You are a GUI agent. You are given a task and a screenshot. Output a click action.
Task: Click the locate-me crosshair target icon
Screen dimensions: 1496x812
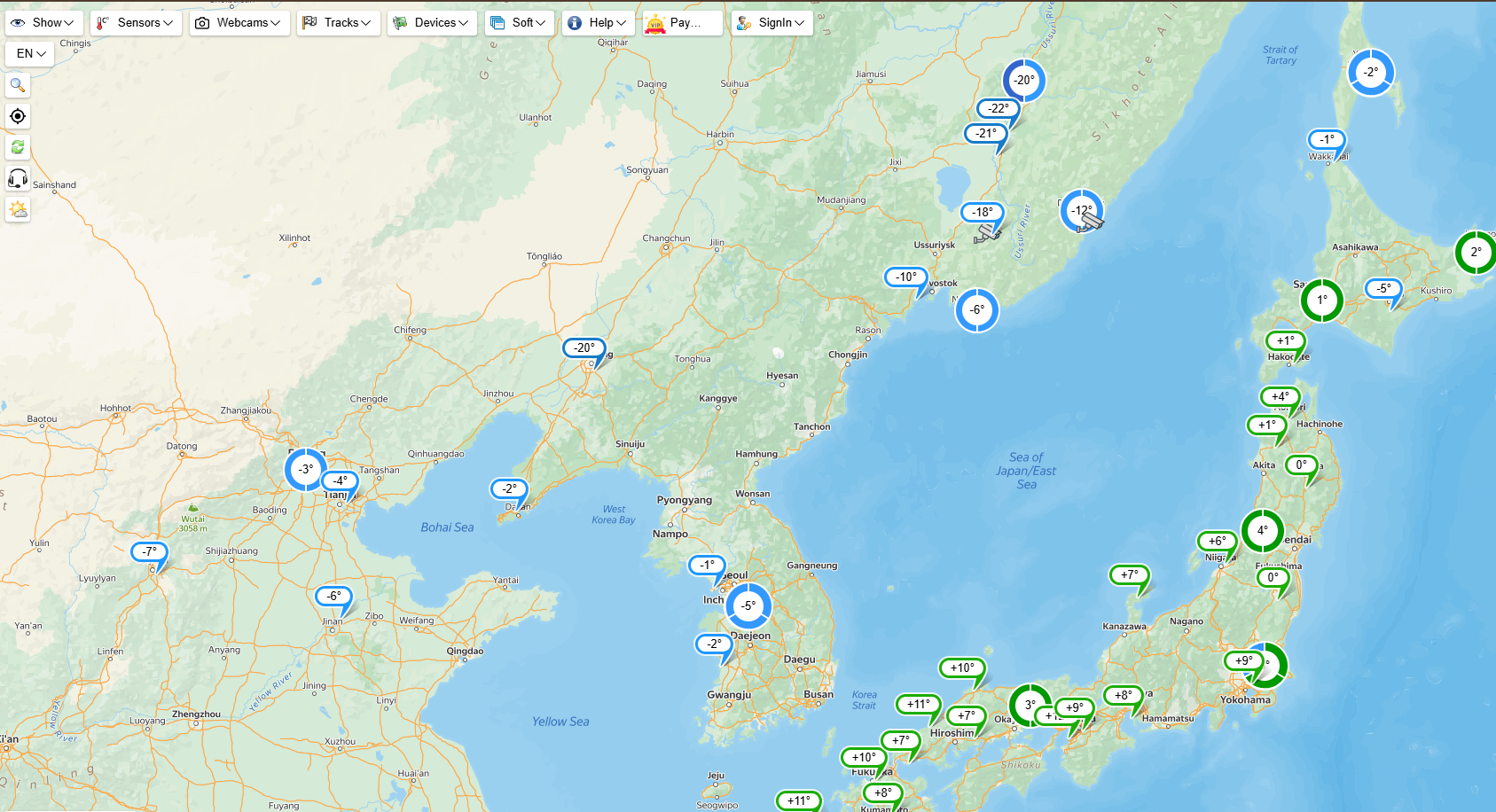[18, 116]
